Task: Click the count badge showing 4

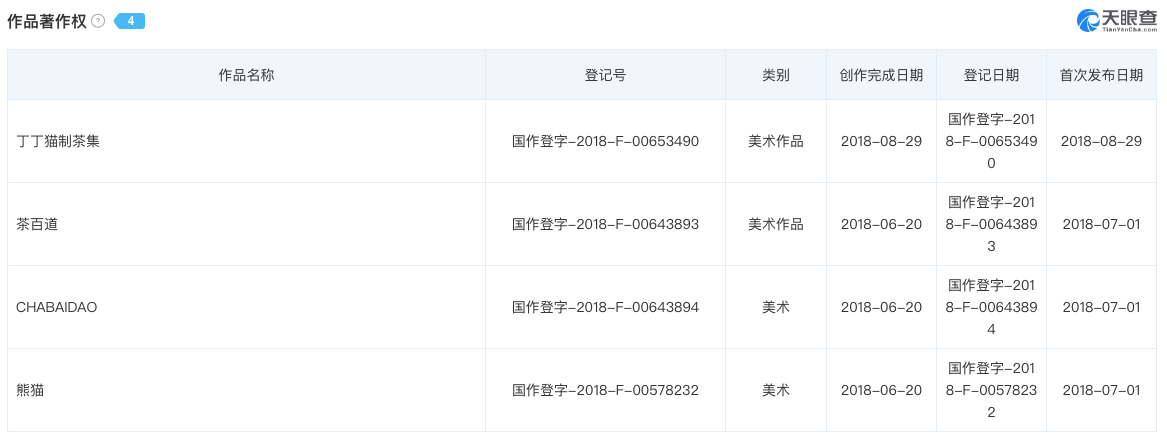Action: tap(130, 21)
